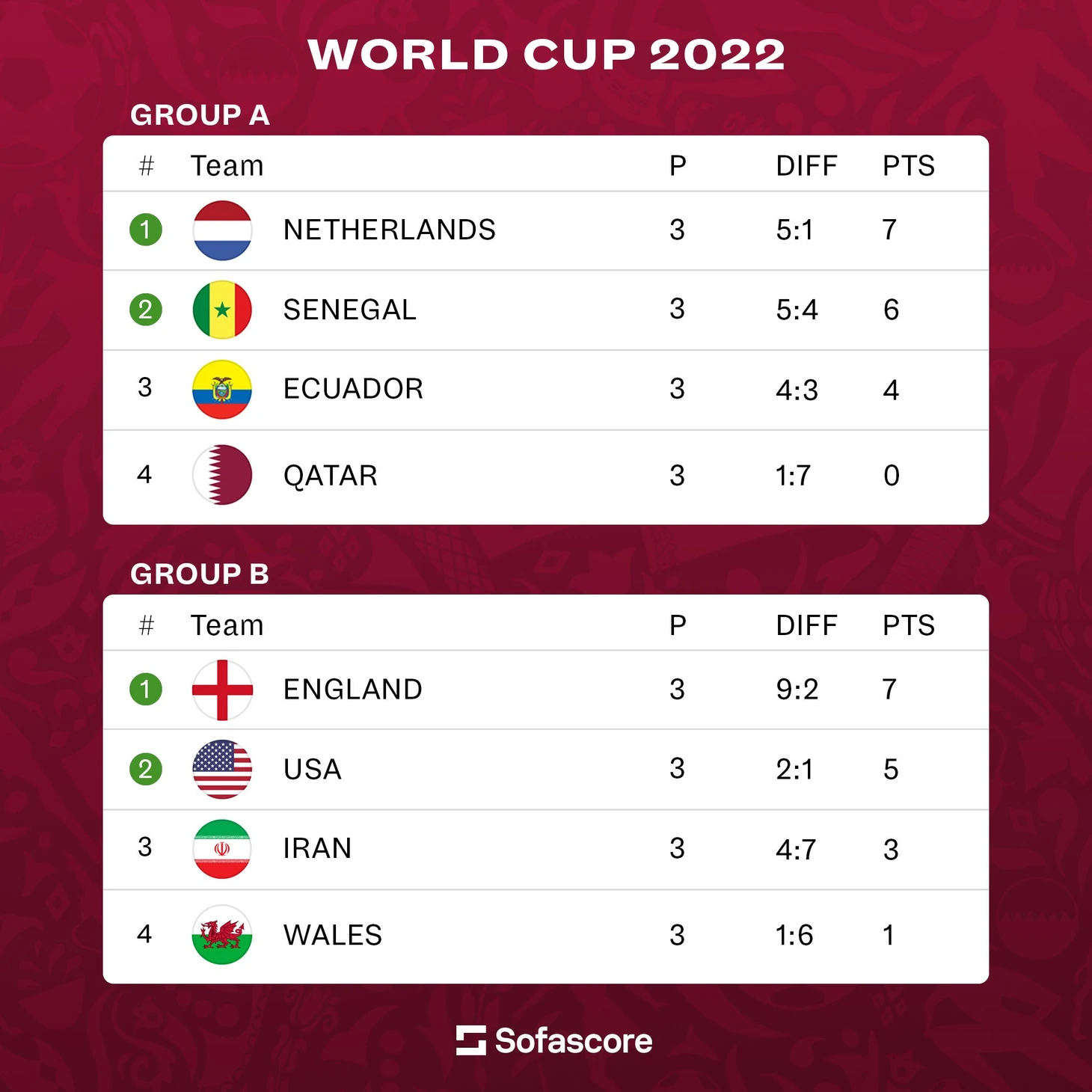Open the NETHERLANDS team name

pyautogui.click(x=389, y=230)
